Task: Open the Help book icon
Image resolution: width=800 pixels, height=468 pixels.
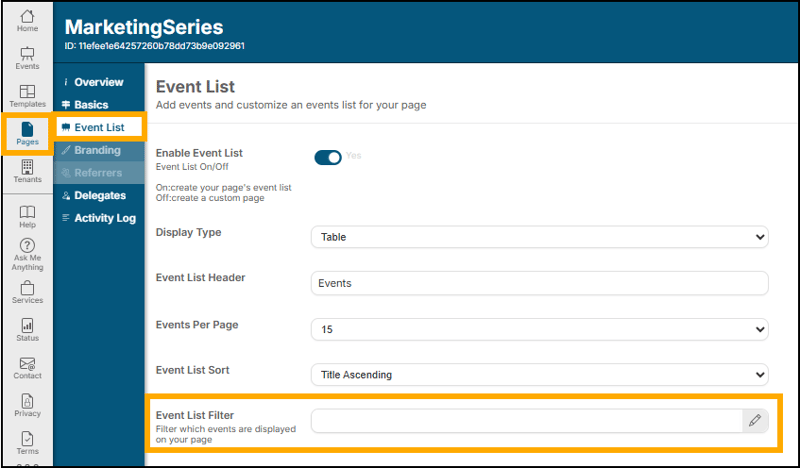Action: tap(27, 216)
